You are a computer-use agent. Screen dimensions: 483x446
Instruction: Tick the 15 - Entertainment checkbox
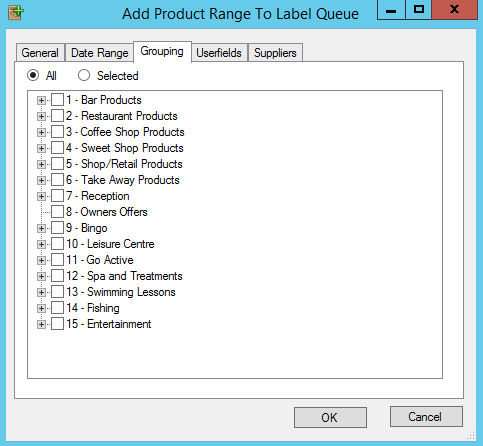click(57, 324)
